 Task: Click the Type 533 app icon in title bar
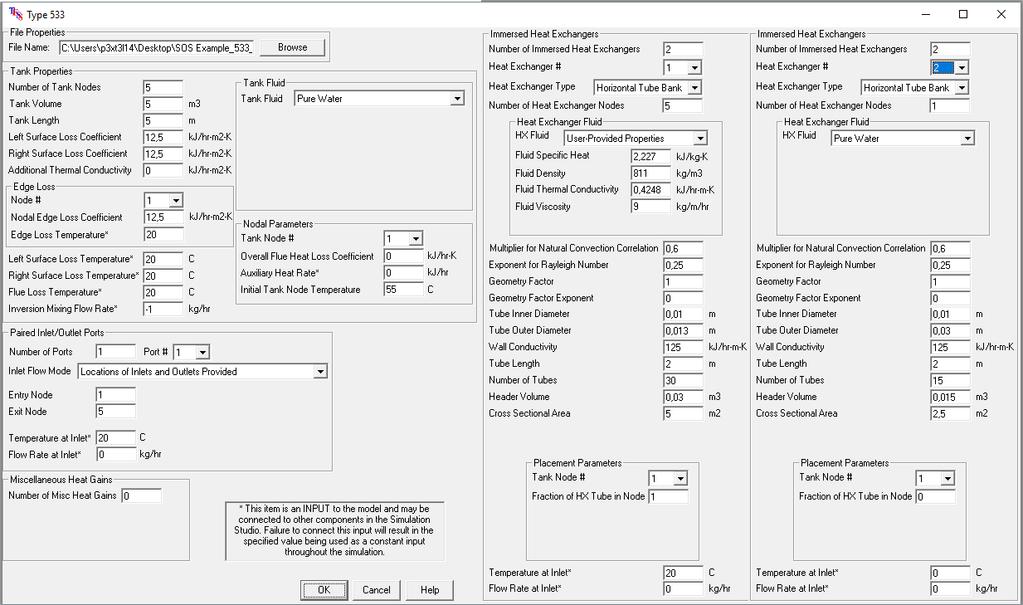tap(14, 14)
